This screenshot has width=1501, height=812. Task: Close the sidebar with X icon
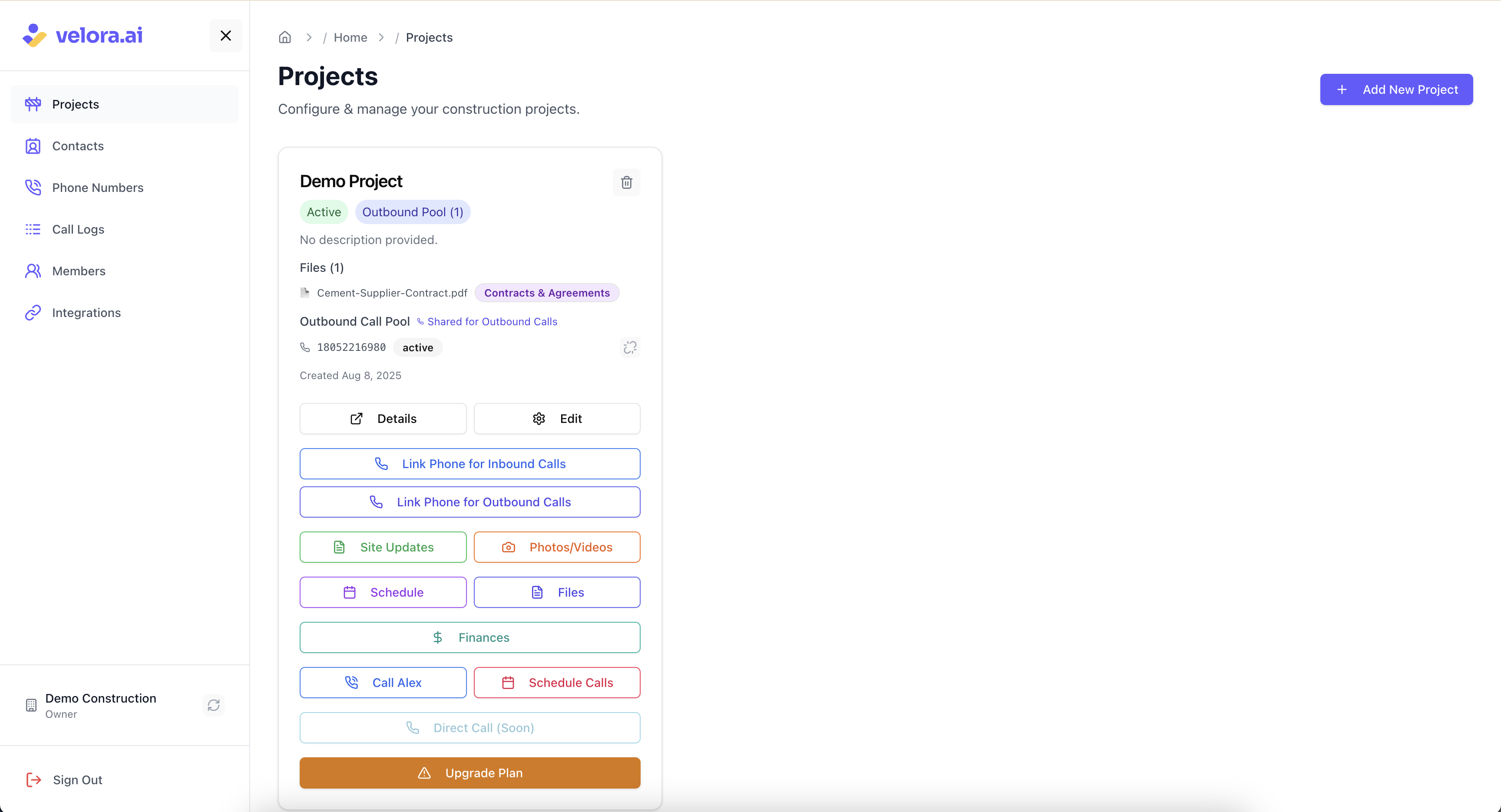coord(225,36)
